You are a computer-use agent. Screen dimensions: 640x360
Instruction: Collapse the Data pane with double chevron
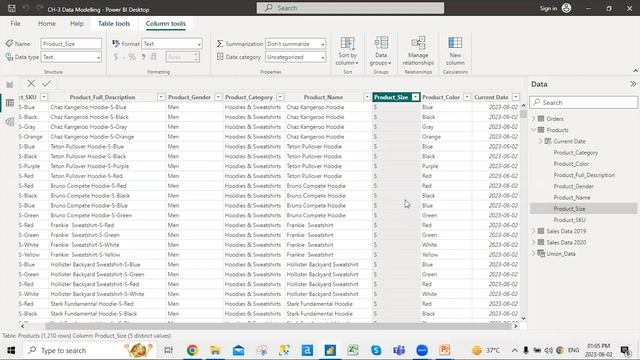(633, 84)
